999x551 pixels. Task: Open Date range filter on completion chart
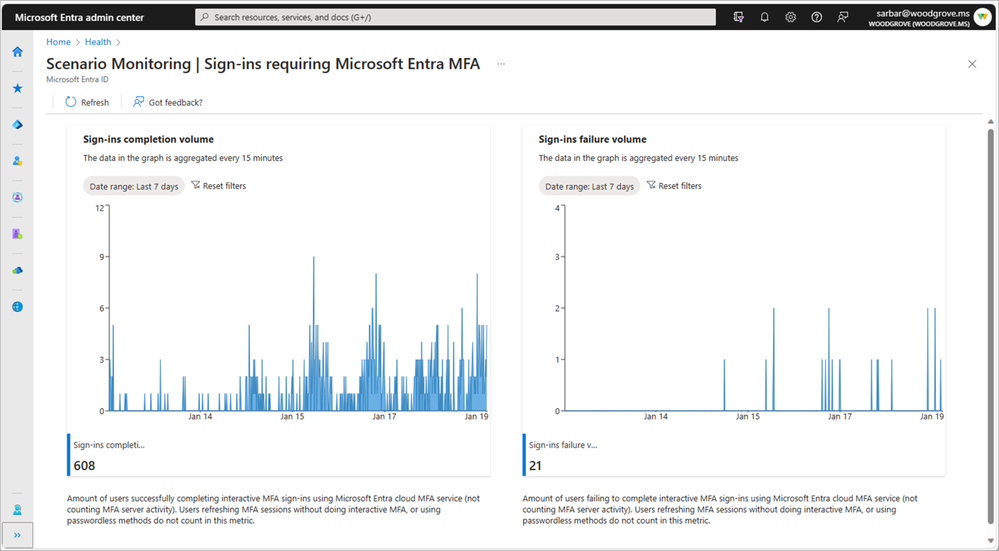tap(134, 186)
